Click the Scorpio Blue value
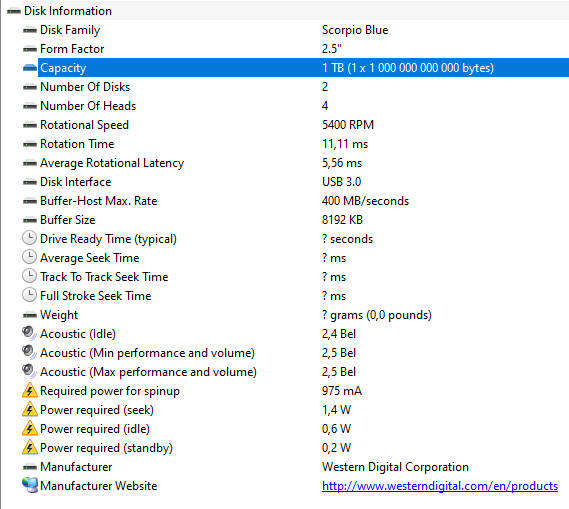The height and width of the screenshot is (509, 569). click(355, 30)
